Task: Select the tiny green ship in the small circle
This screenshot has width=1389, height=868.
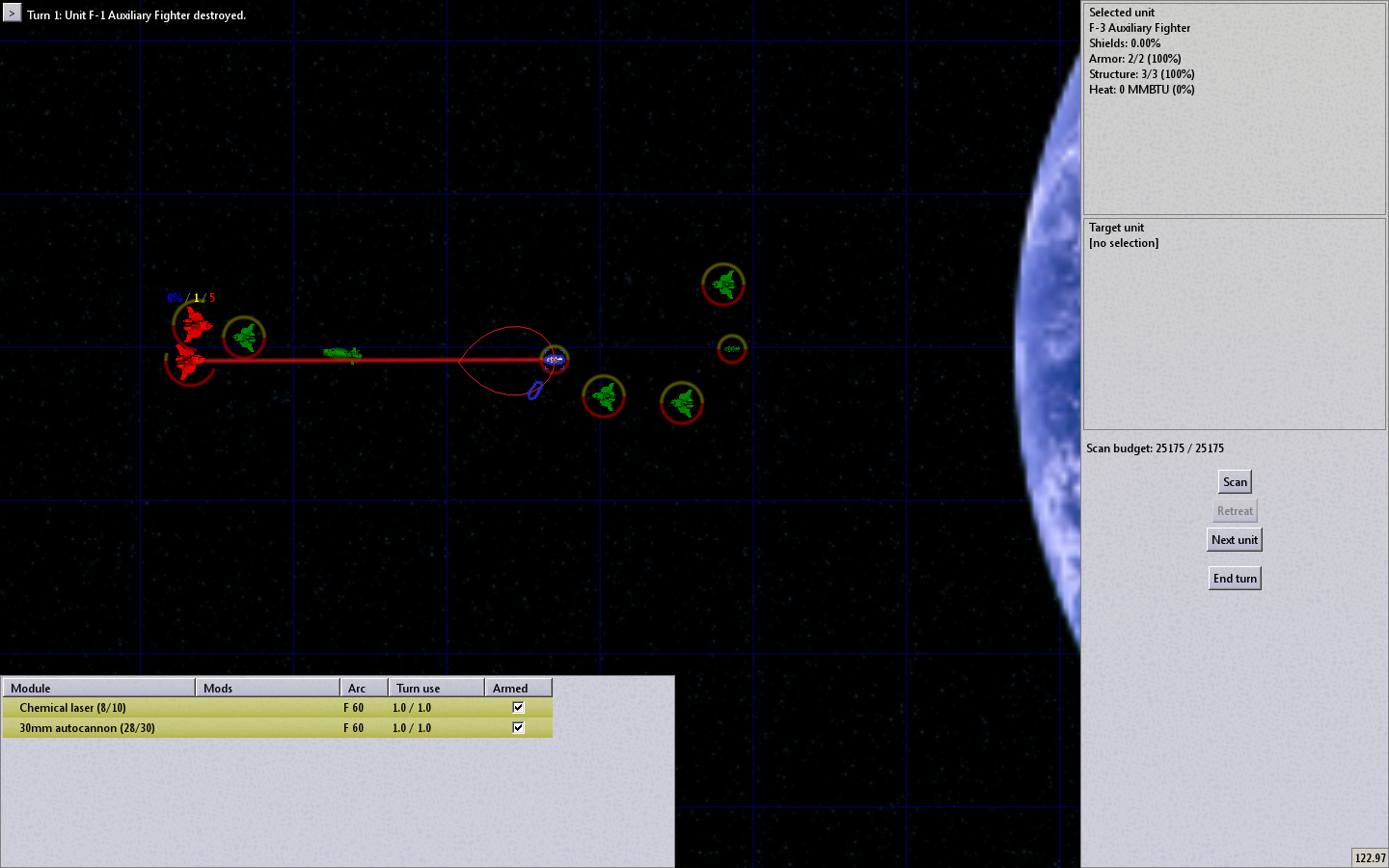Action: point(732,348)
